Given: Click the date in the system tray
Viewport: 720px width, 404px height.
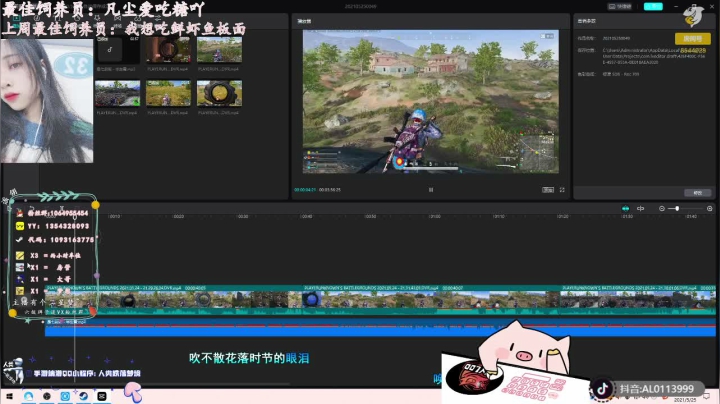Looking at the screenshot, I should point(687,400).
